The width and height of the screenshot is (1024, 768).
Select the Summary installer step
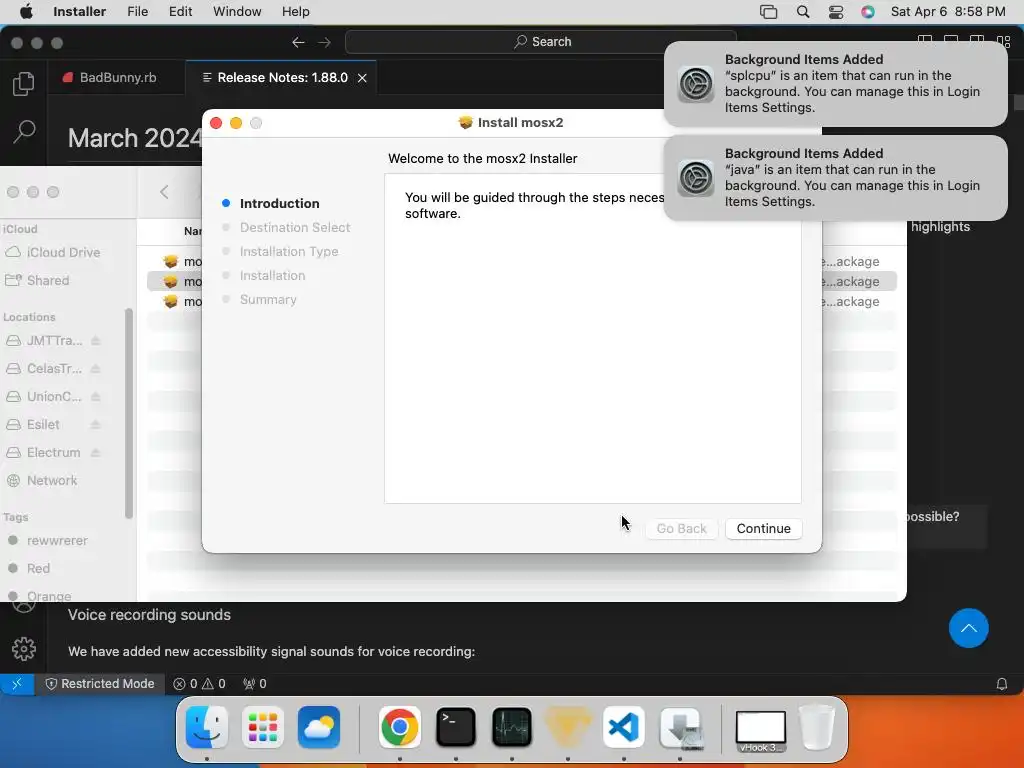(268, 300)
